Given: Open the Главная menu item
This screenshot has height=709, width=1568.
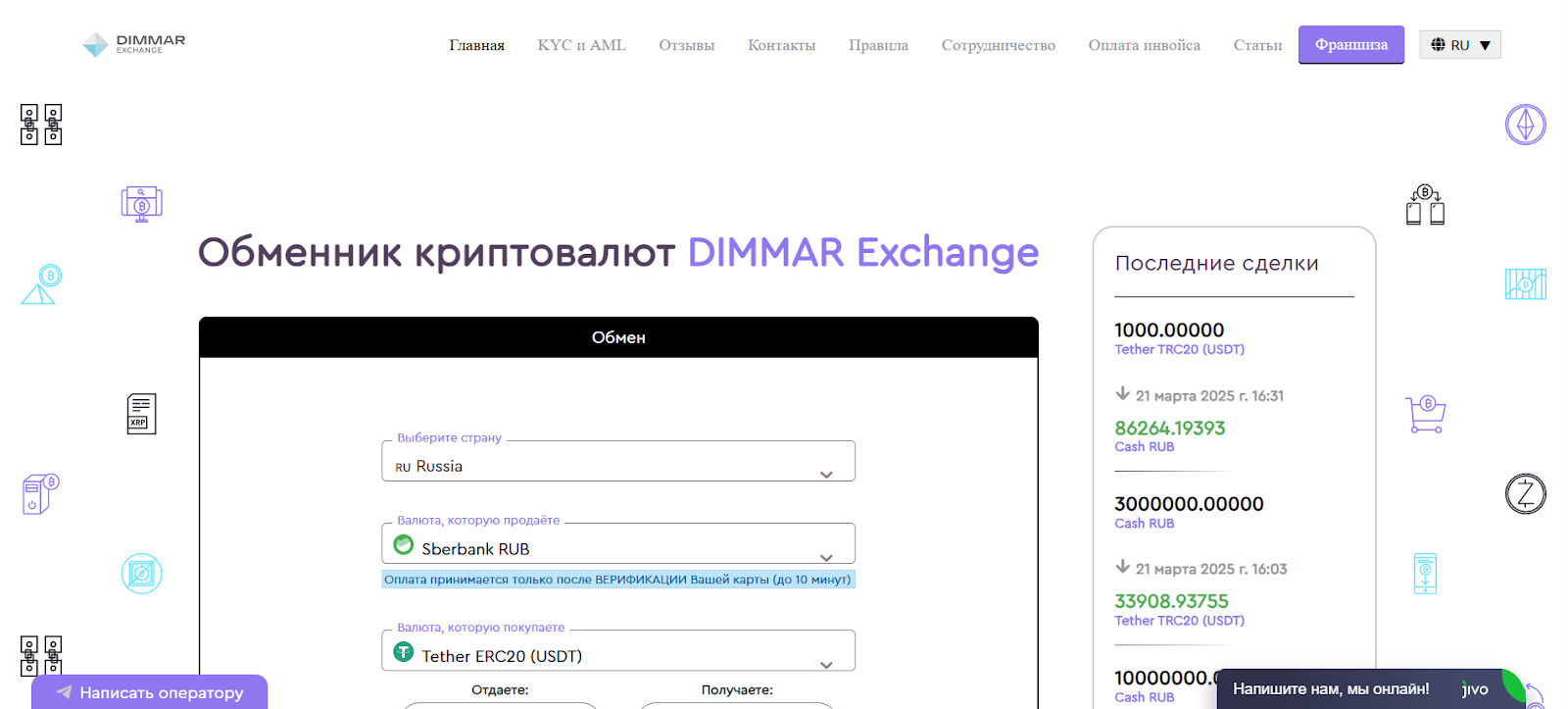Looking at the screenshot, I should point(476,45).
